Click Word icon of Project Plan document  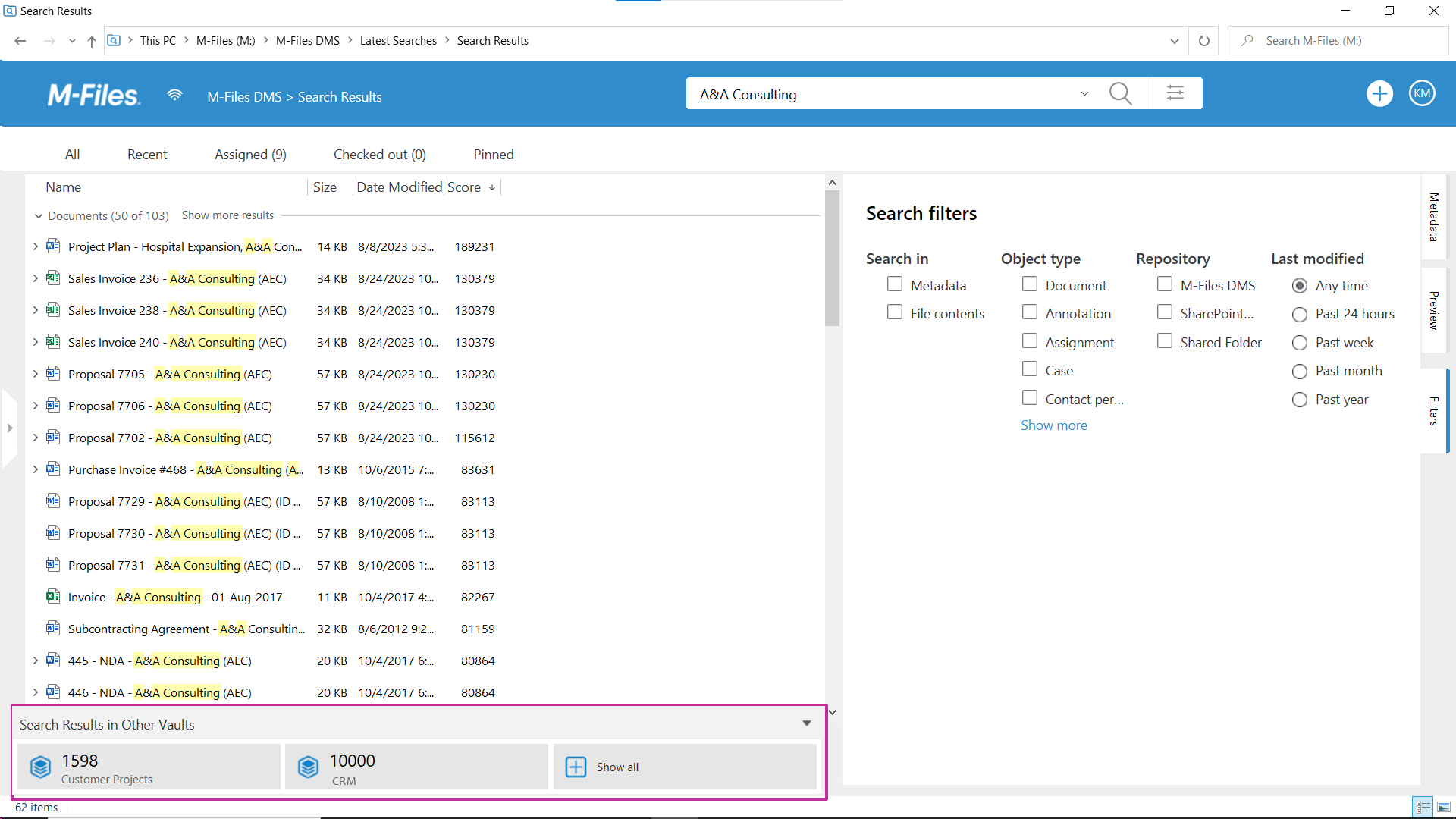coord(53,246)
